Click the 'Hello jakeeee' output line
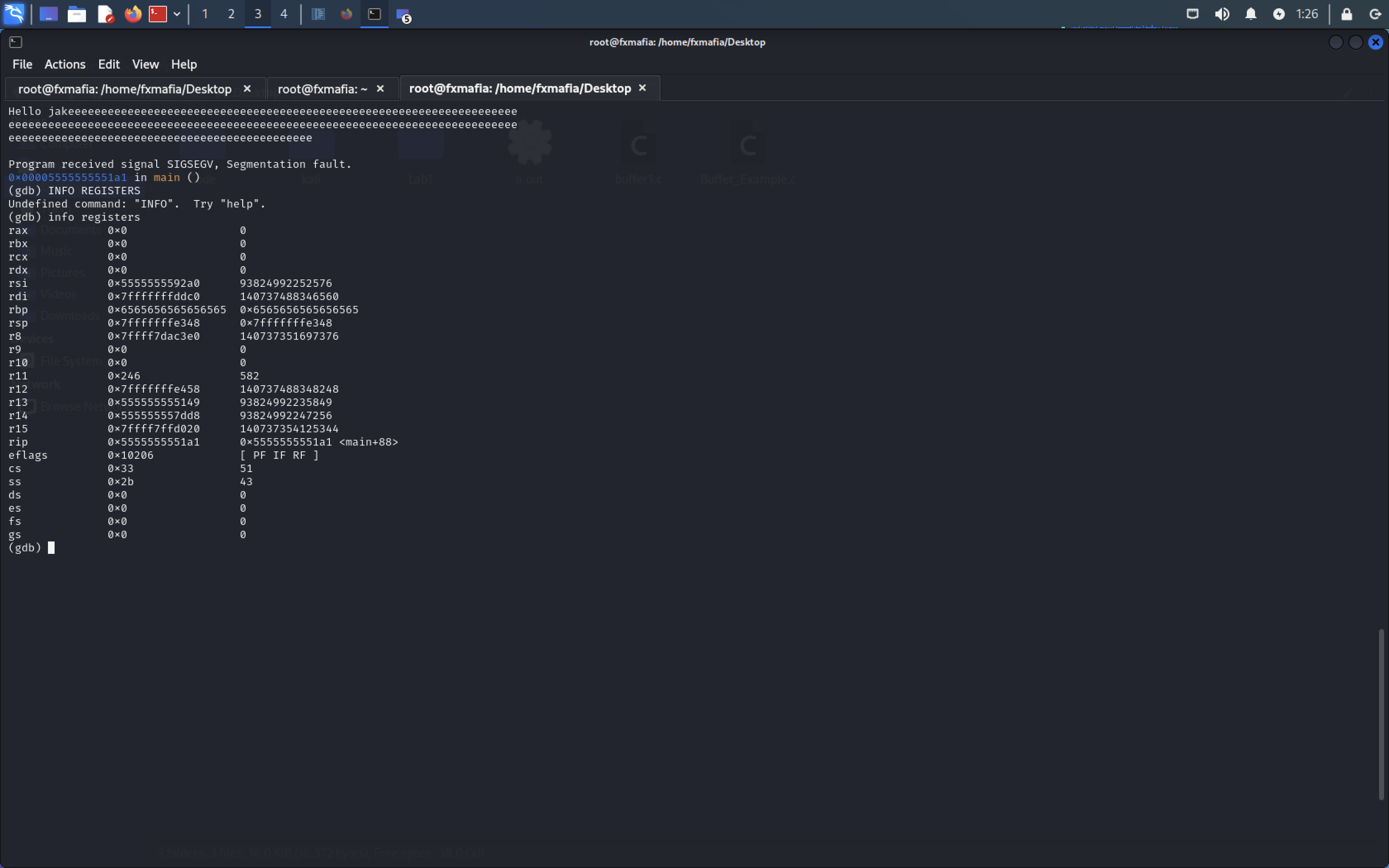Image resolution: width=1389 pixels, height=868 pixels. (x=263, y=111)
